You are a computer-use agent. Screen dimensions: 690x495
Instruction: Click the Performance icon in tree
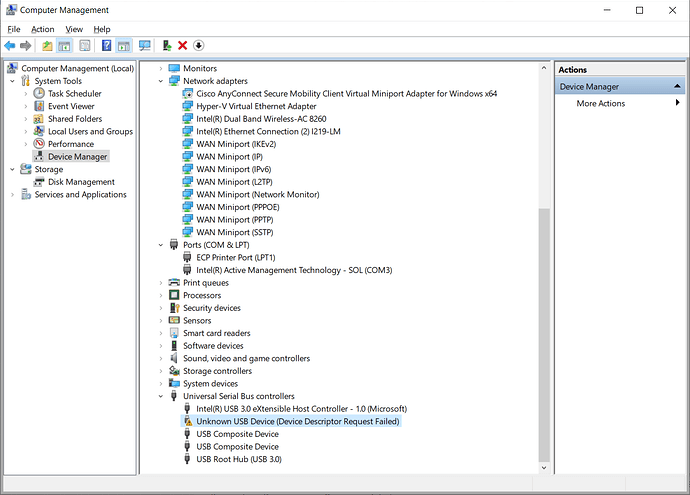(39, 144)
